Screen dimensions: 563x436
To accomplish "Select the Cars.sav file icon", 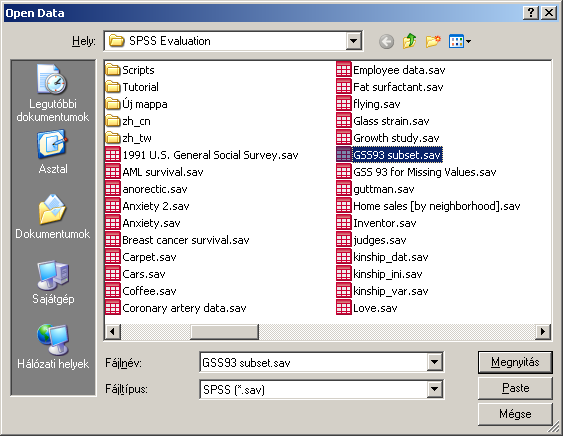I will click(113, 274).
